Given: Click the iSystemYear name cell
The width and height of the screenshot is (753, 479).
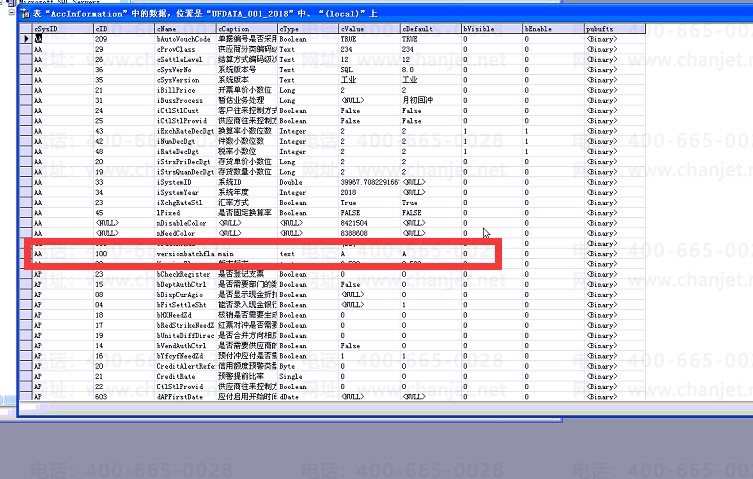Looking at the screenshot, I should coord(186,193).
